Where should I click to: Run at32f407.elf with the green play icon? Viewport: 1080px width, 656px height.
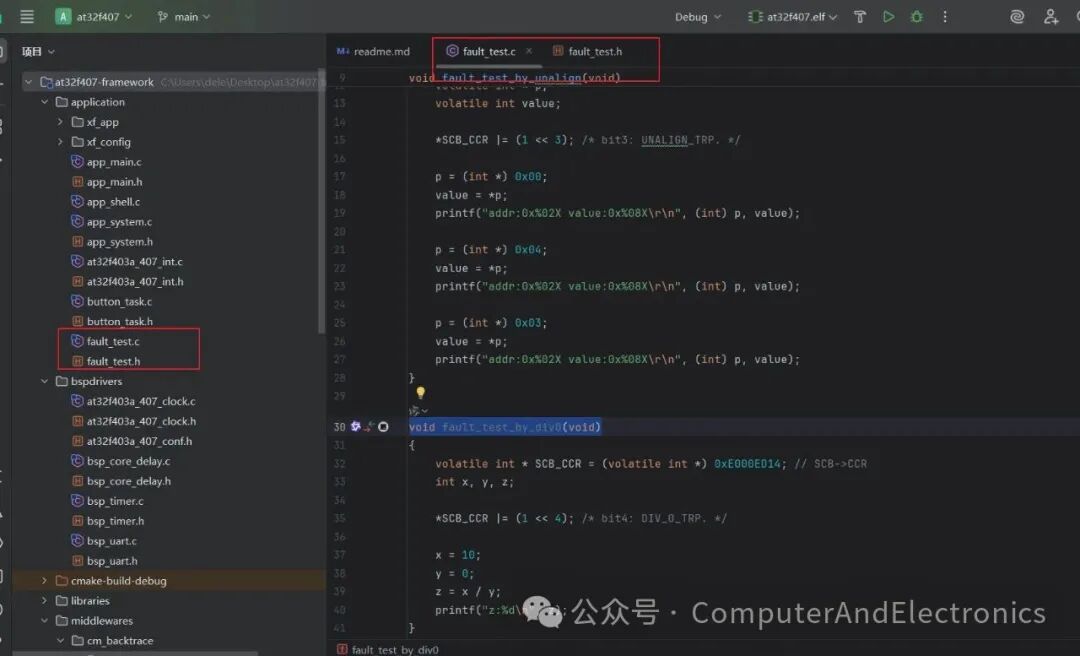coord(889,17)
